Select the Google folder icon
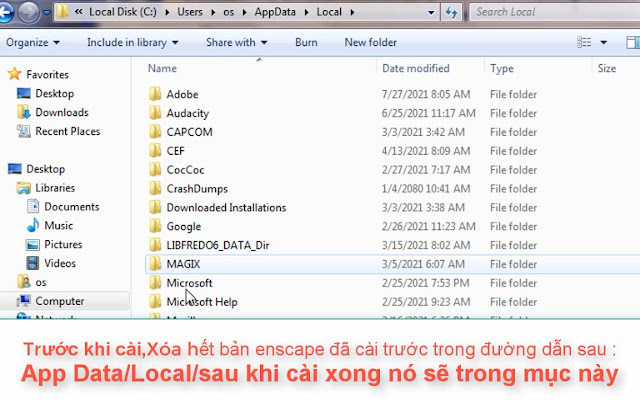This screenshot has height=400, width=640. 155,226
